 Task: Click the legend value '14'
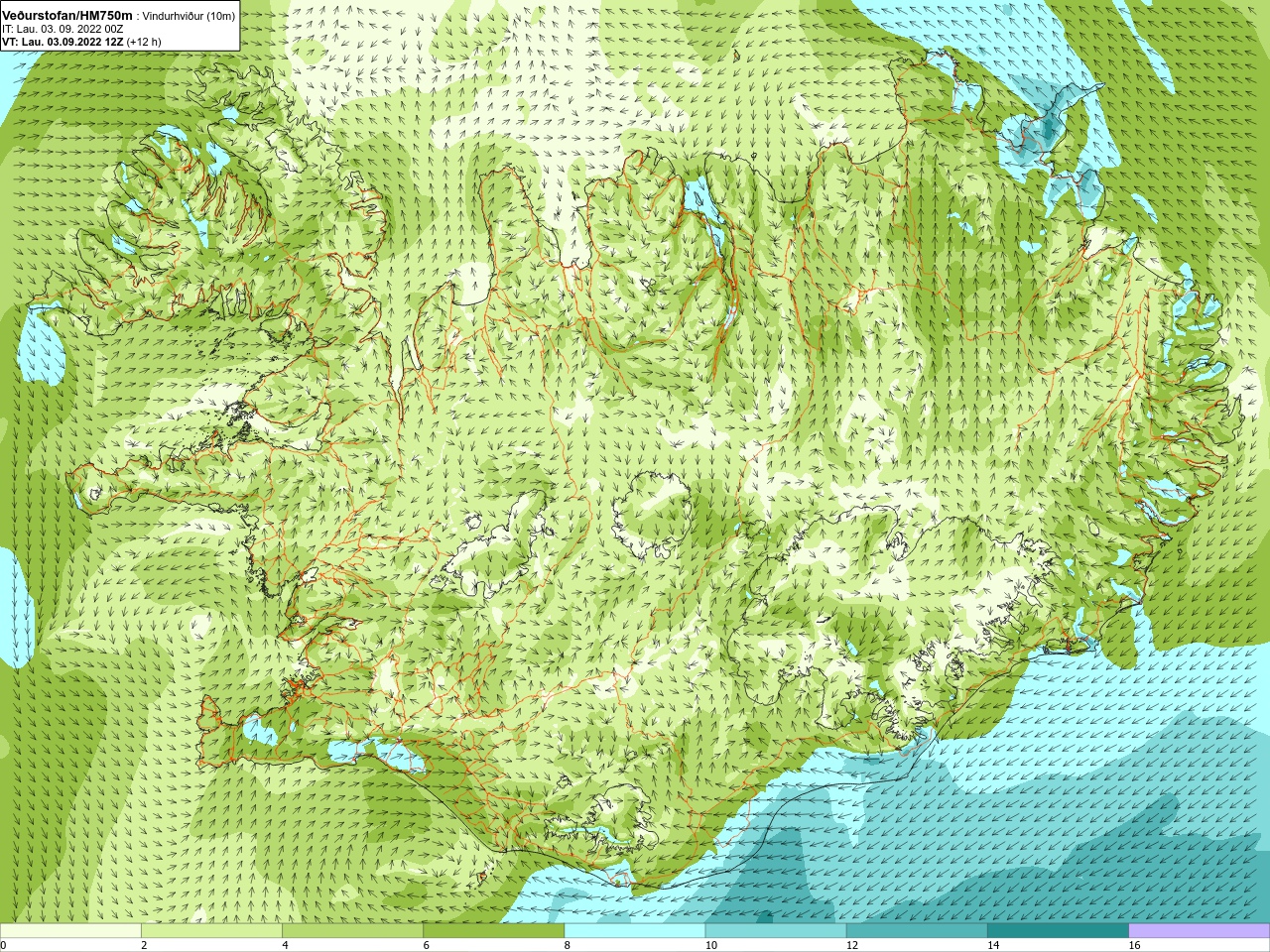tap(993, 945)
